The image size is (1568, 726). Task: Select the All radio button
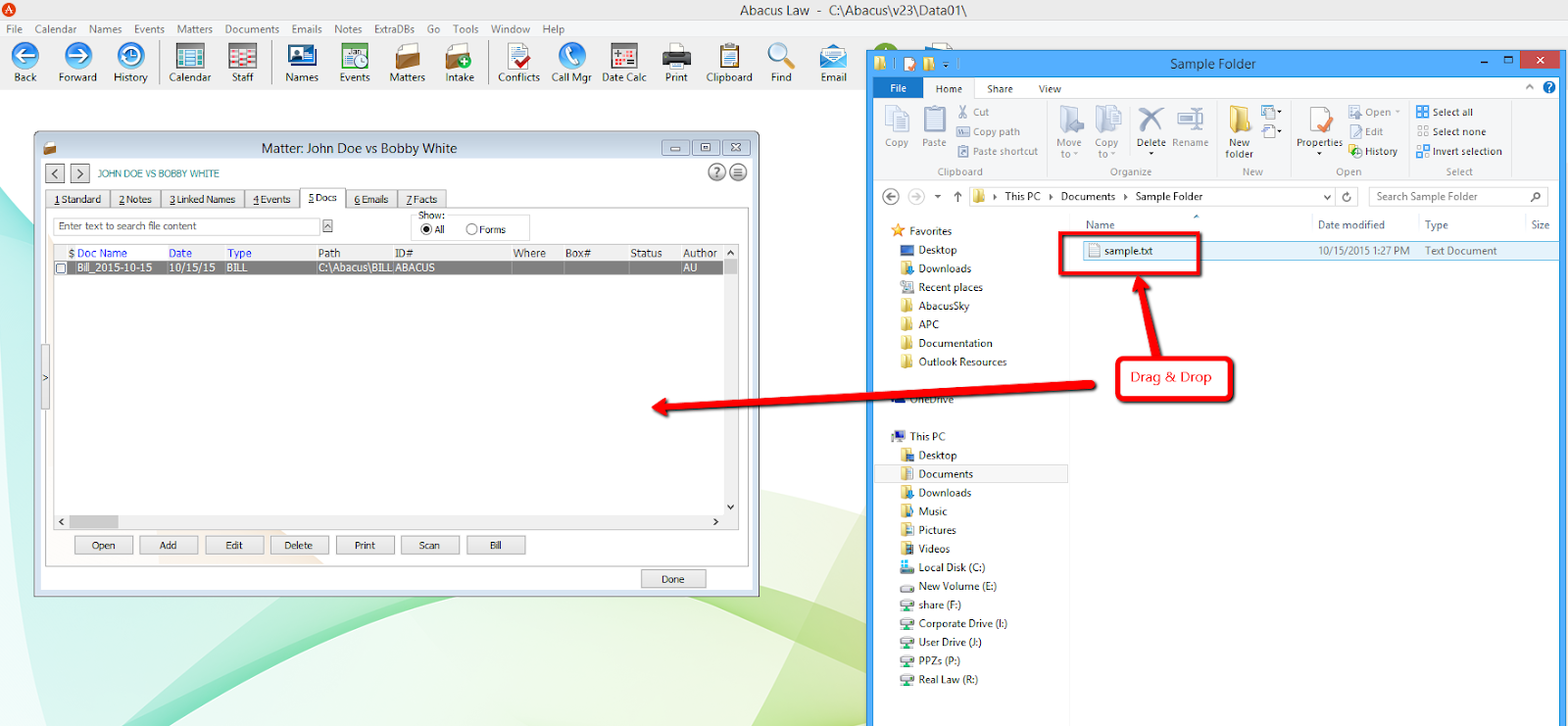(x=426, y=229)
